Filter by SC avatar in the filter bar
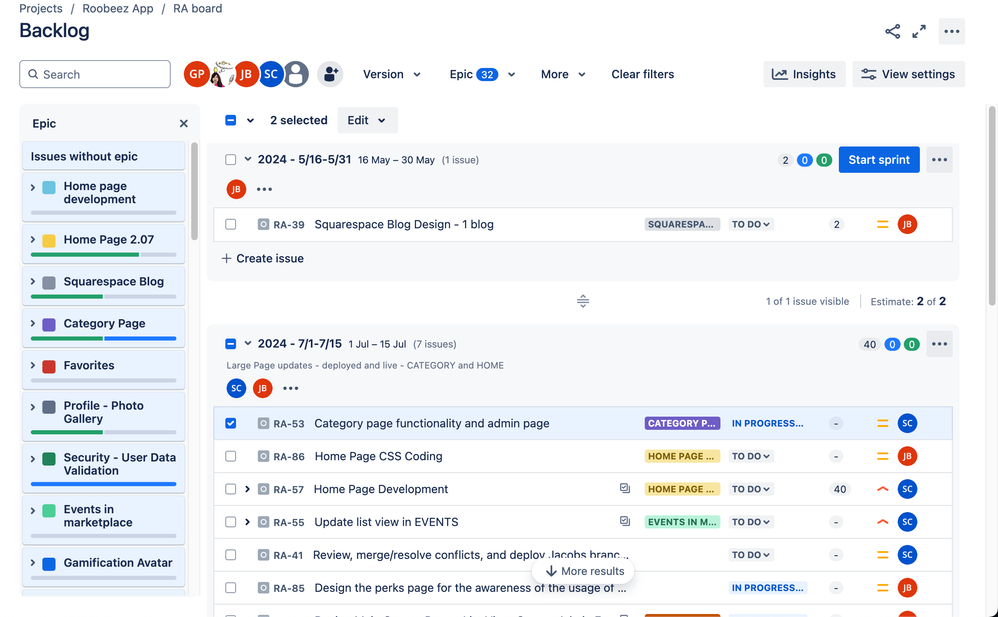Screen dimensions: 998x617 point(271,74)
